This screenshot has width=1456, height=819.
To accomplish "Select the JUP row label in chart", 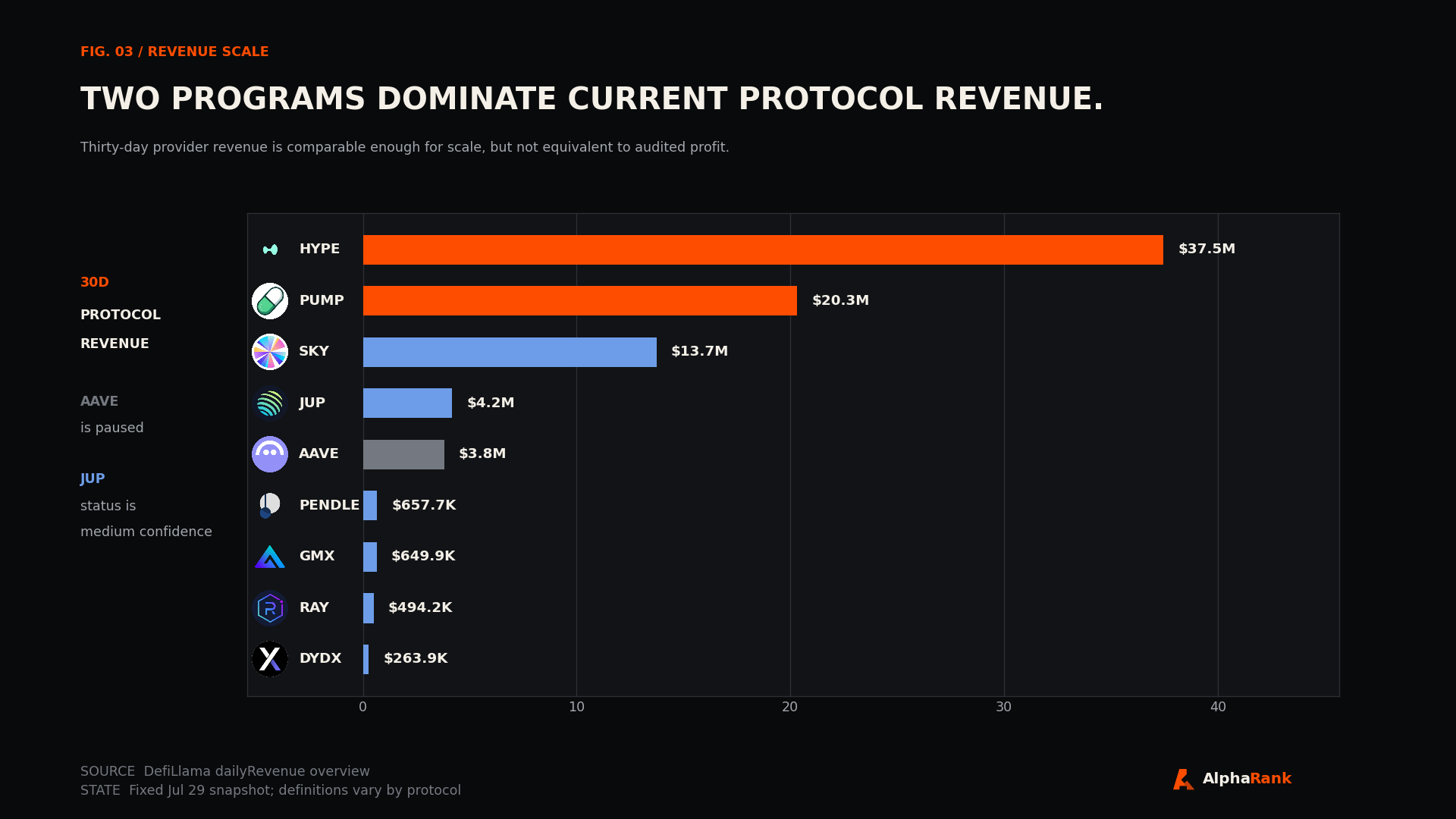I will (312, 403).
